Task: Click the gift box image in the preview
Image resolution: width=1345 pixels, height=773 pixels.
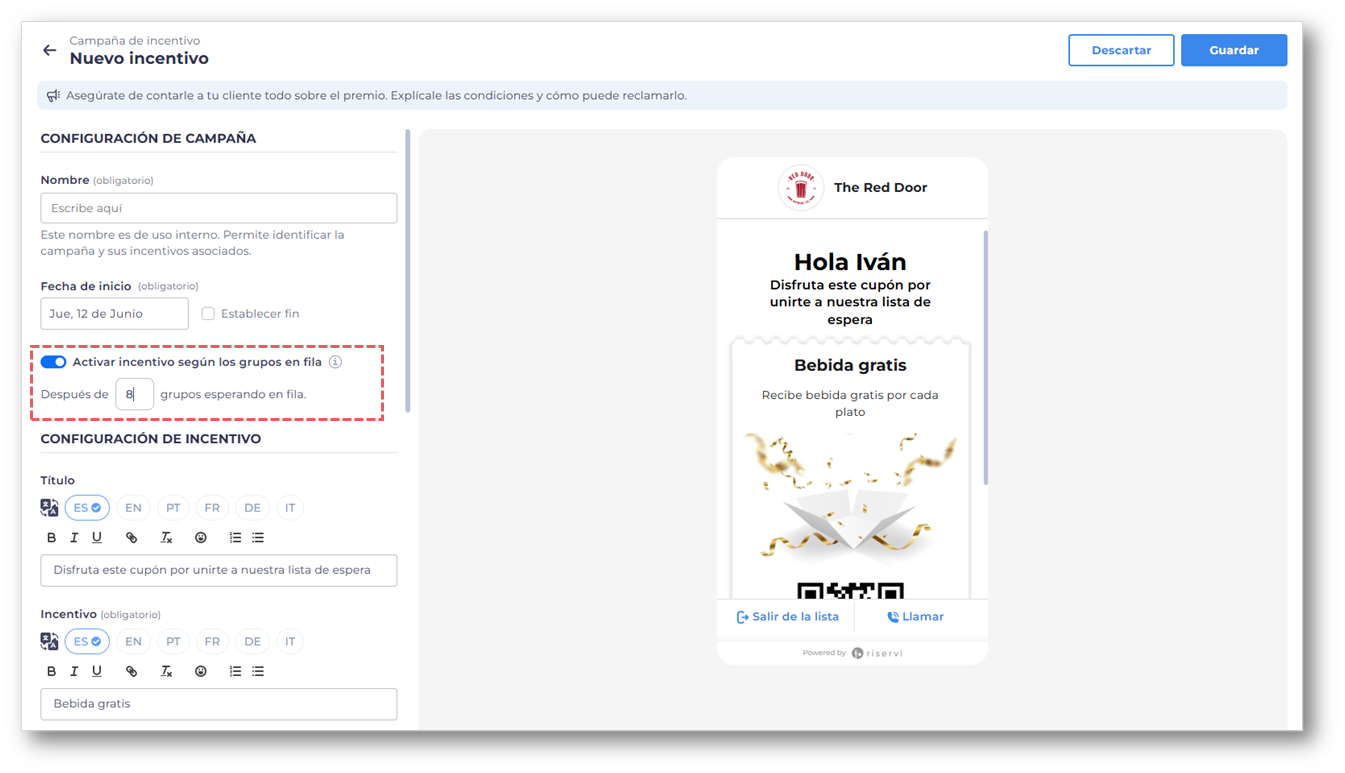Action: coord(850,496)
